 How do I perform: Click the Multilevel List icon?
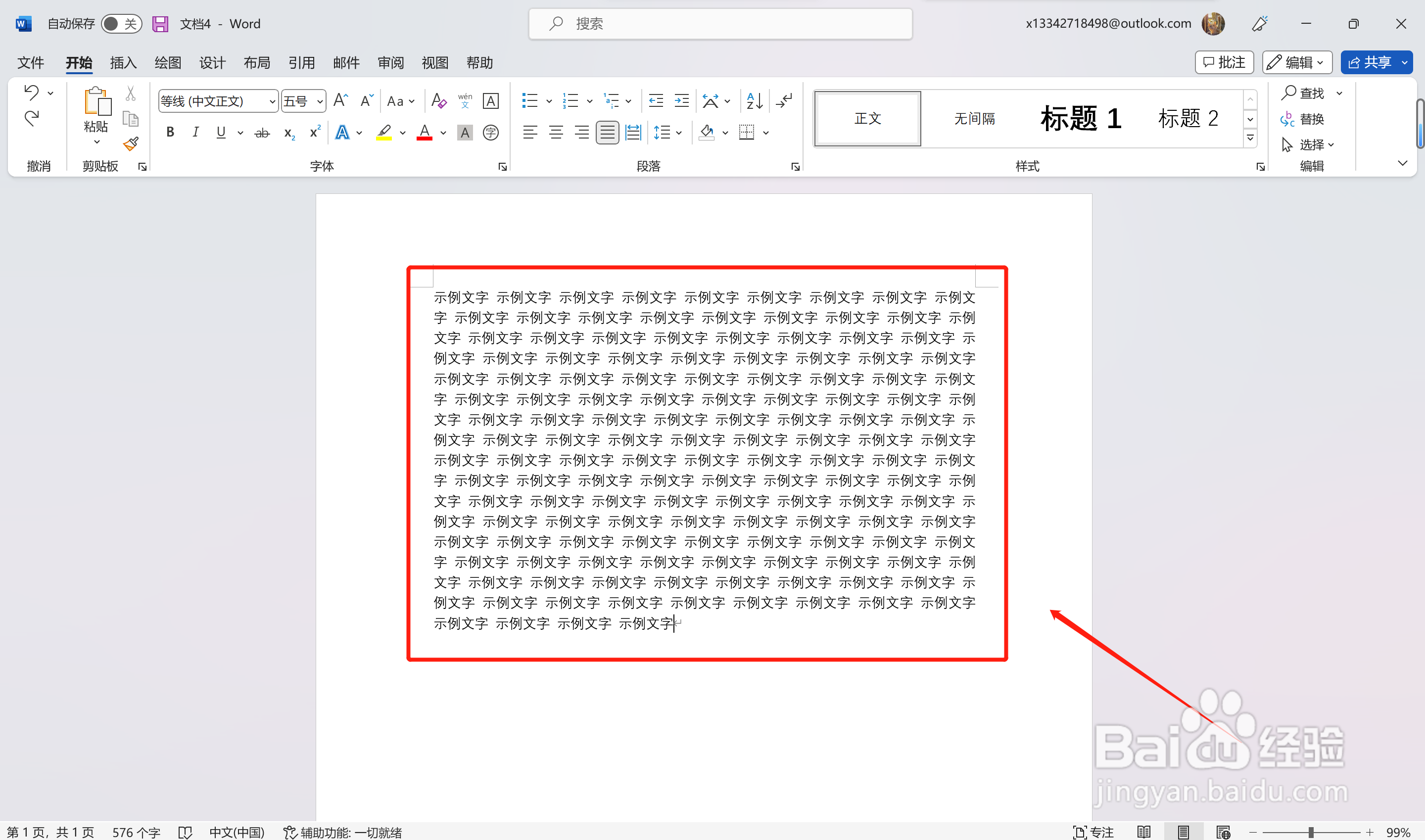[612, 101]
